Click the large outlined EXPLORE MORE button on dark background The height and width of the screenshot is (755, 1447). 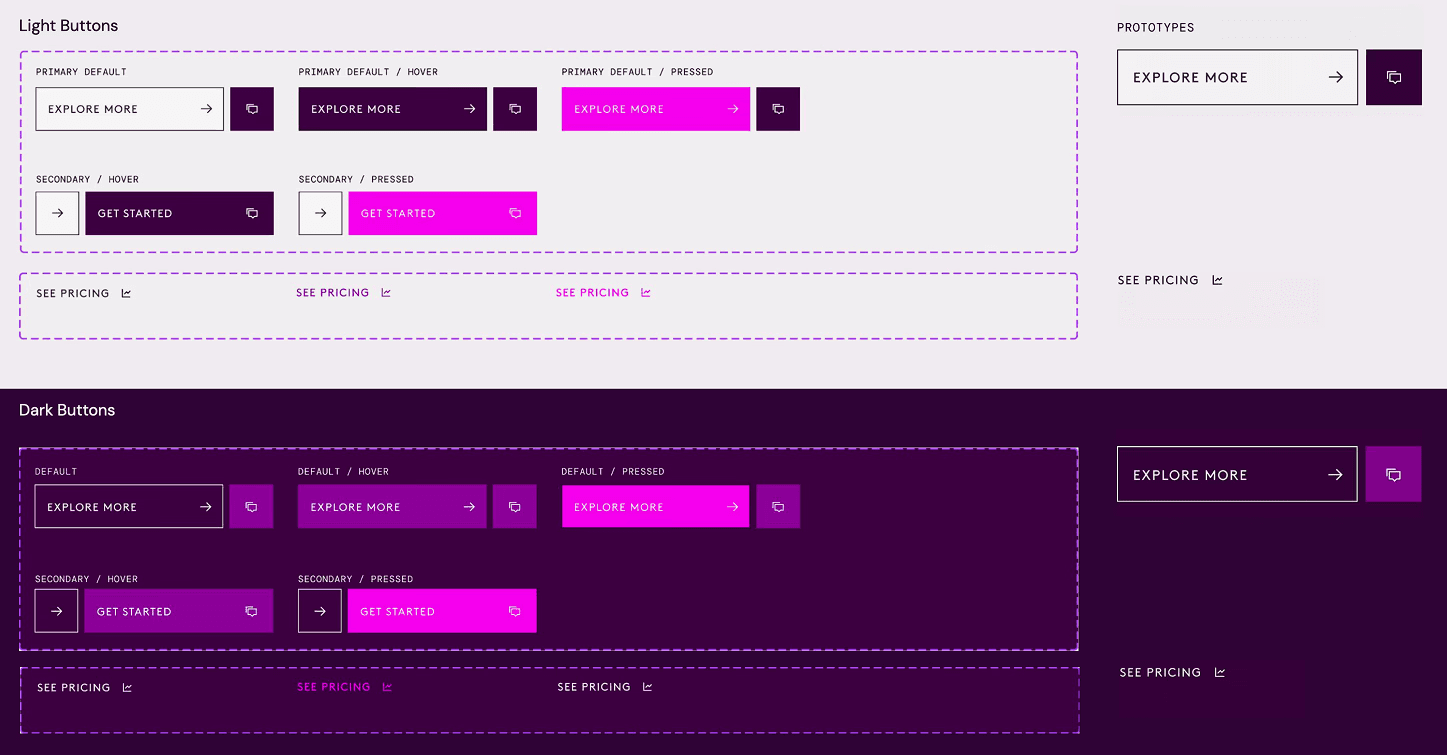click(x=1237, y=474)
